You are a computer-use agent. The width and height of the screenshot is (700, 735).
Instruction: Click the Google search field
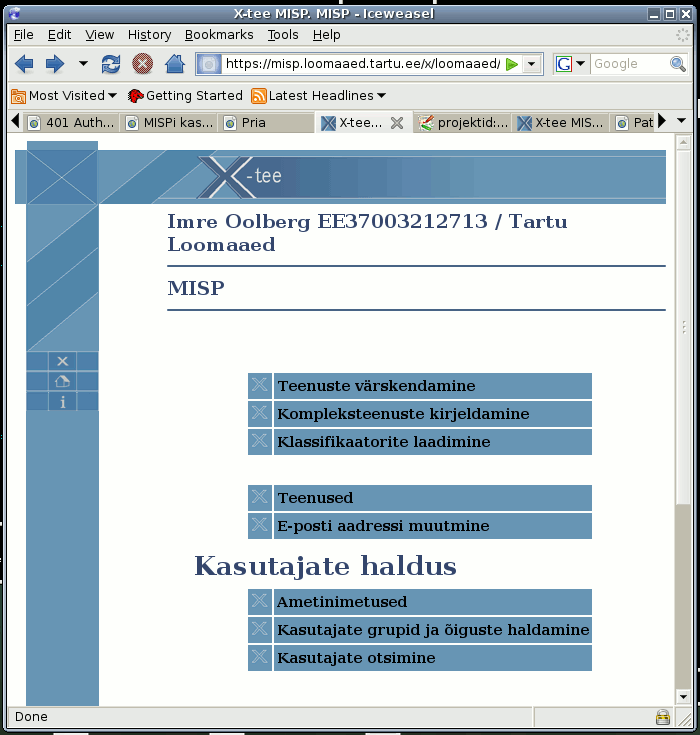click(629, 64)
